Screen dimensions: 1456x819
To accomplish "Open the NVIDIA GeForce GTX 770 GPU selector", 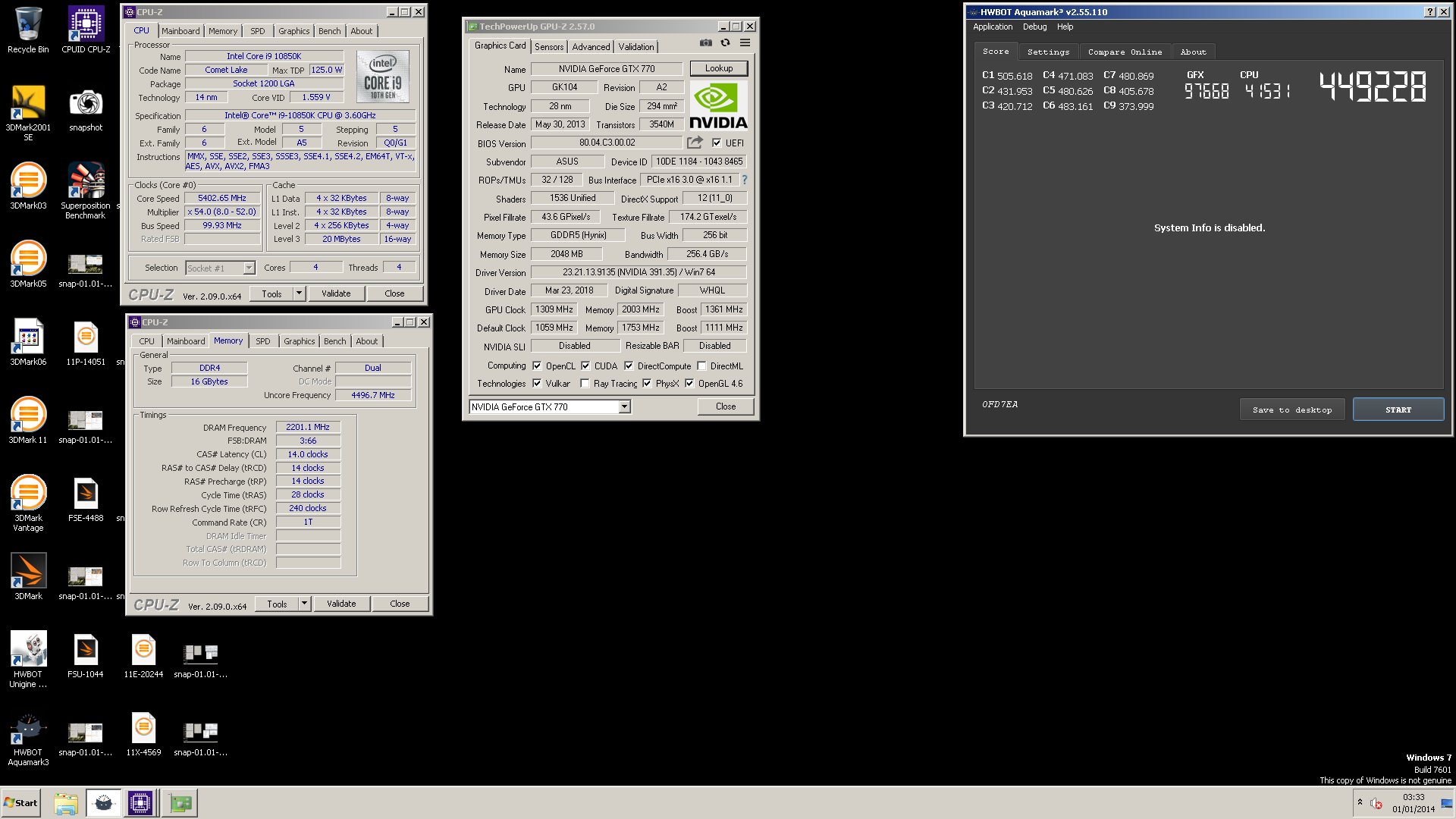I will [550, 407].
